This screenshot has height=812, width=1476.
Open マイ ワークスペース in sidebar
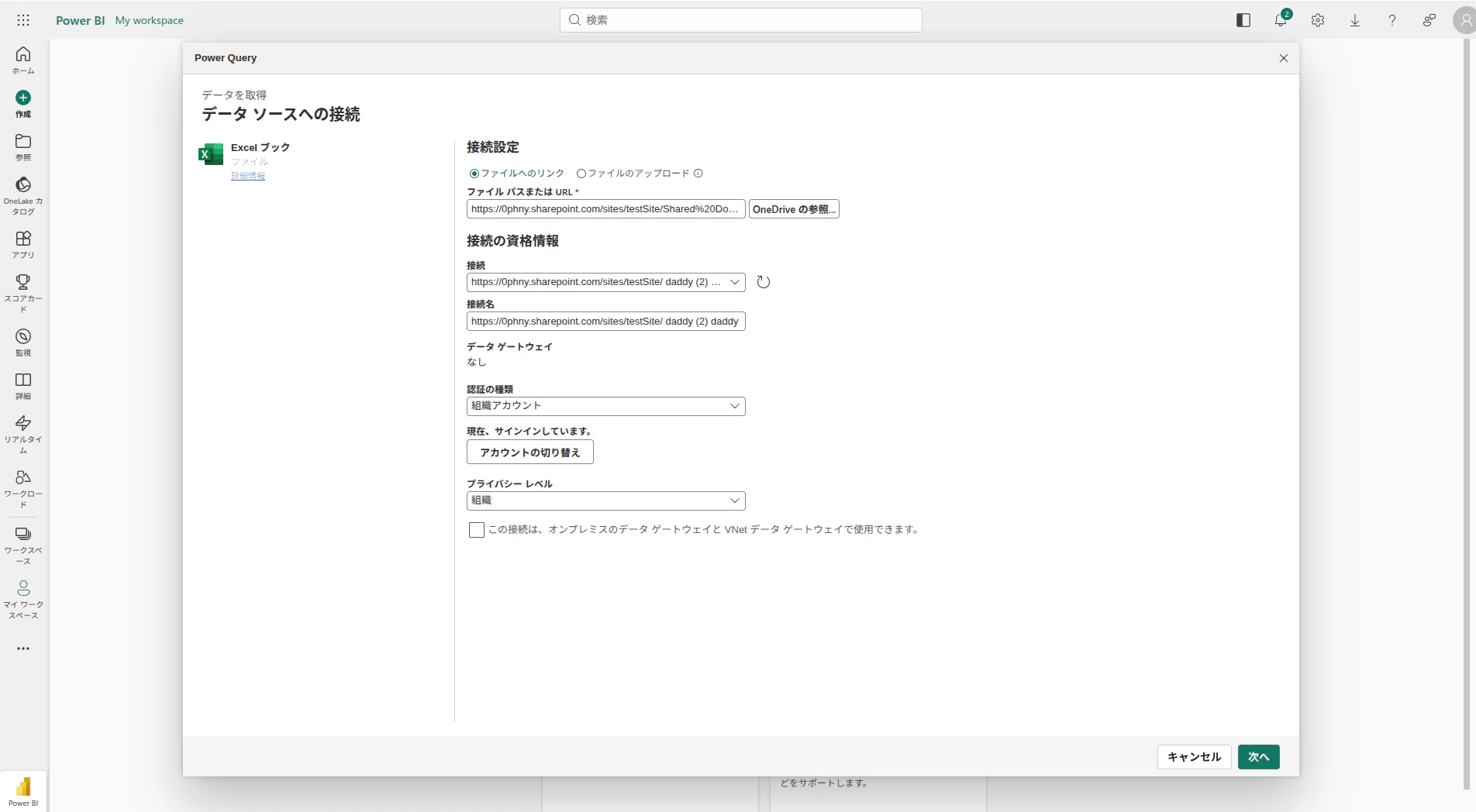coord(23,599)
